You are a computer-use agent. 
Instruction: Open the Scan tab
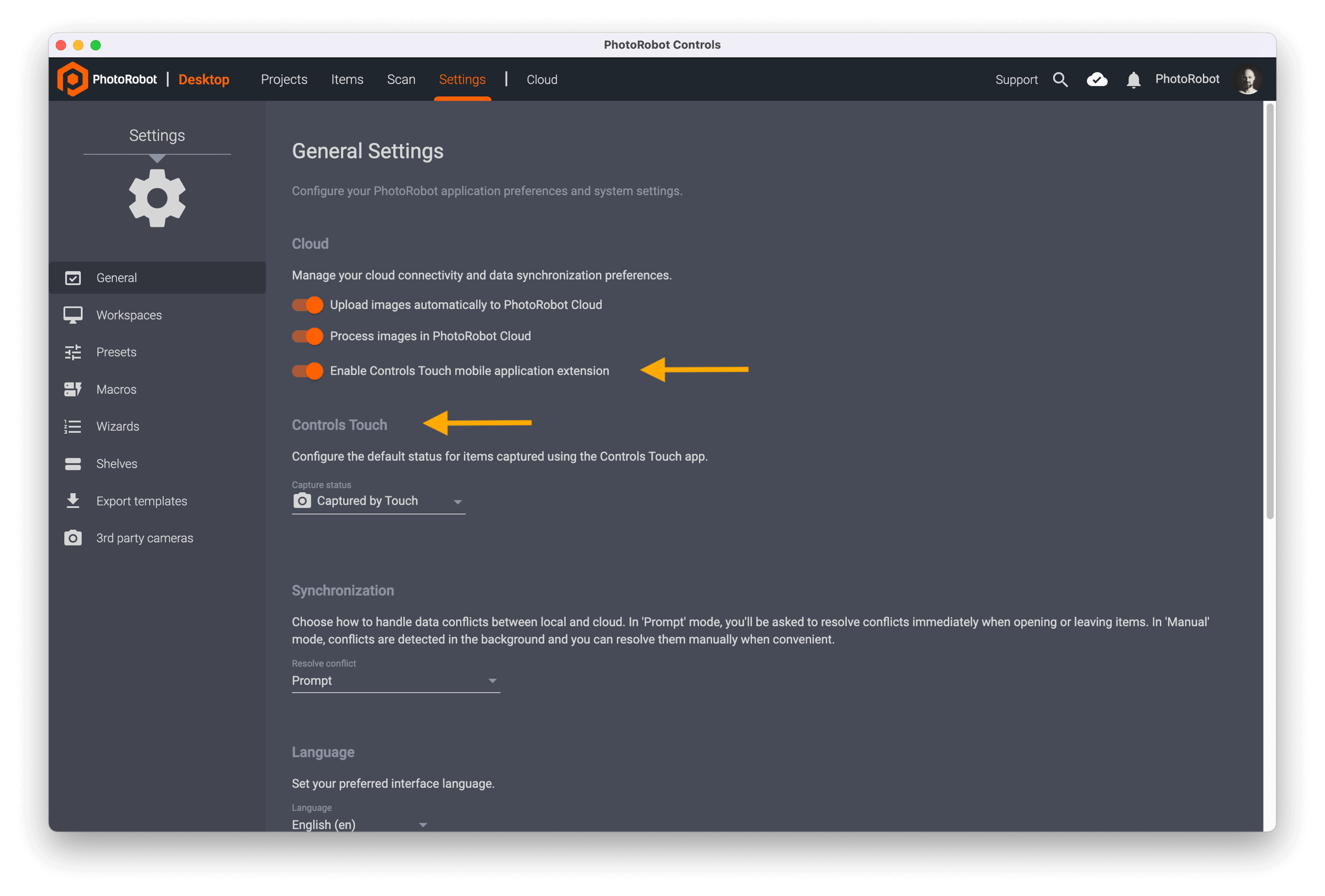(x=401, y=79)
